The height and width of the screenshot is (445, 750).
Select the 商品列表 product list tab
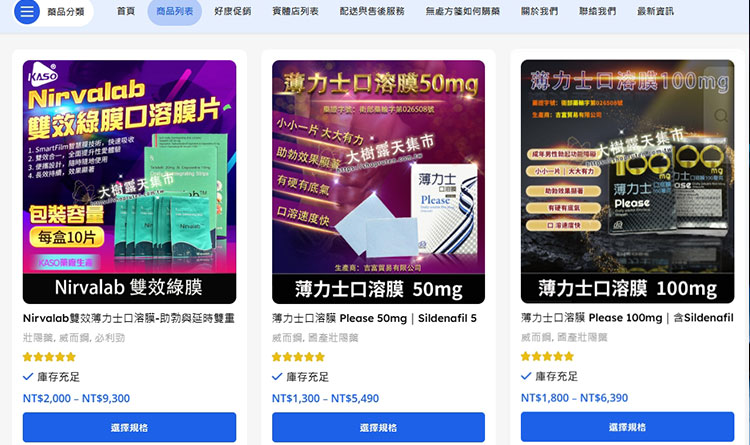[175, 11]
